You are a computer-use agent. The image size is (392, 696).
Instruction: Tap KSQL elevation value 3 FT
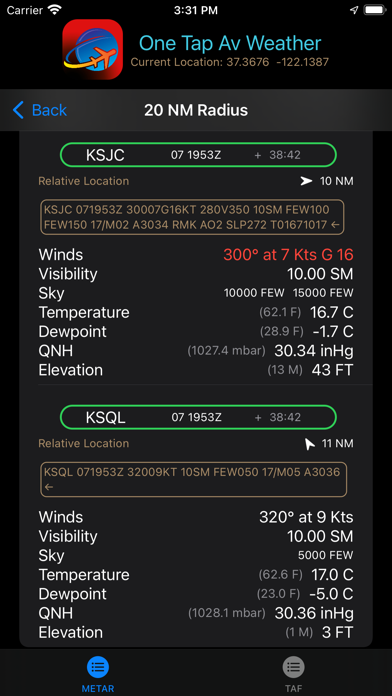[338, 633]
